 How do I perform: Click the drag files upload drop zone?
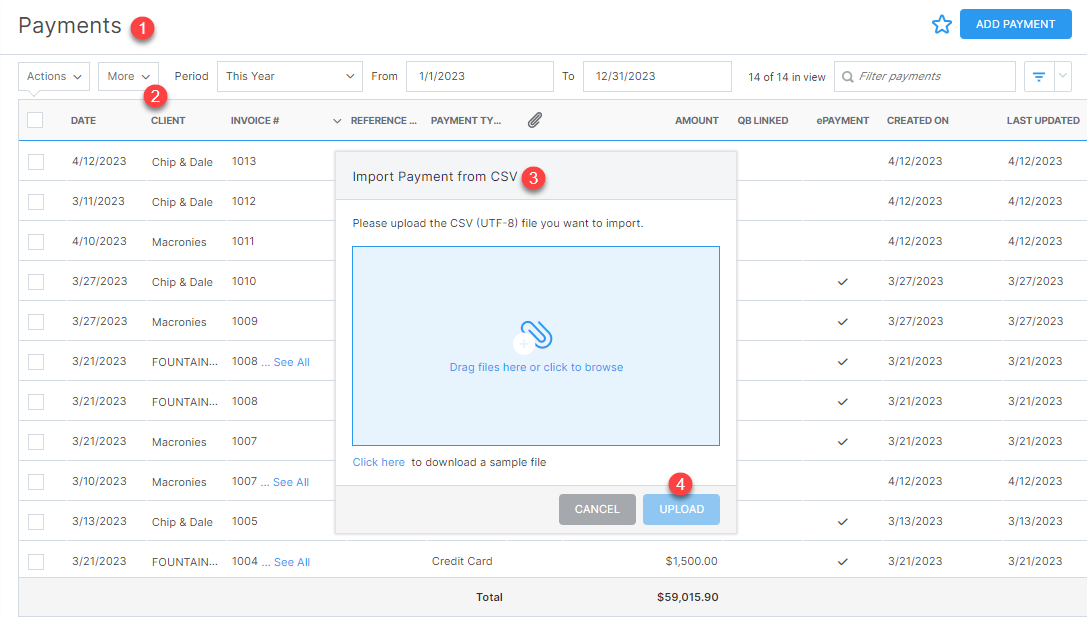tap(534, 345)
